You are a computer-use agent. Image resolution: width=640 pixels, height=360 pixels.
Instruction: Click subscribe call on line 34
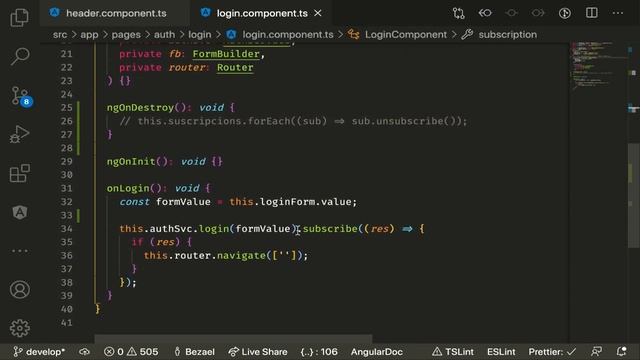pyautogui.click(x=330, y=229)
